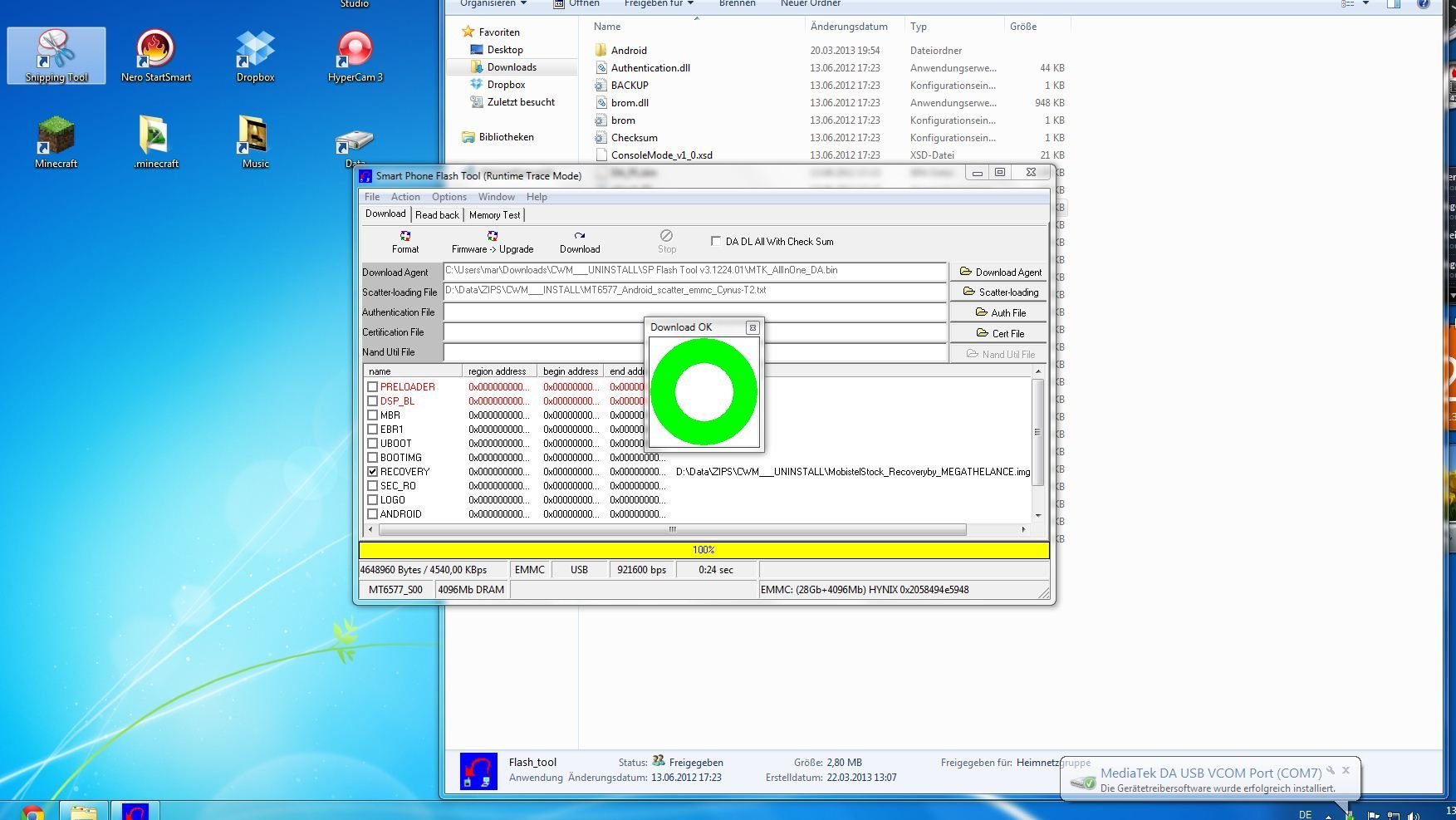Click the horizontal scrollbar of partition list
1456x820 pixels.
[672, 529]
